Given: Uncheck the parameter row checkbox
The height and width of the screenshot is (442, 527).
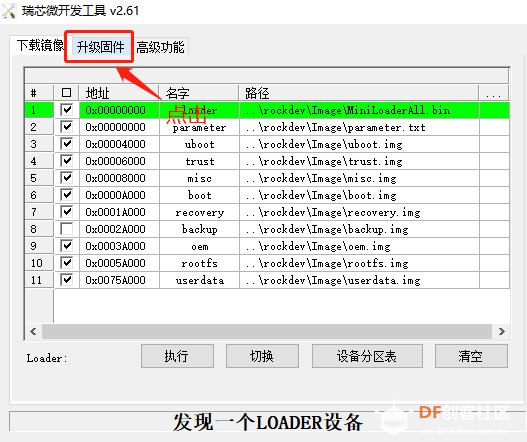Looking at the screenshot, I should [67, 127].
